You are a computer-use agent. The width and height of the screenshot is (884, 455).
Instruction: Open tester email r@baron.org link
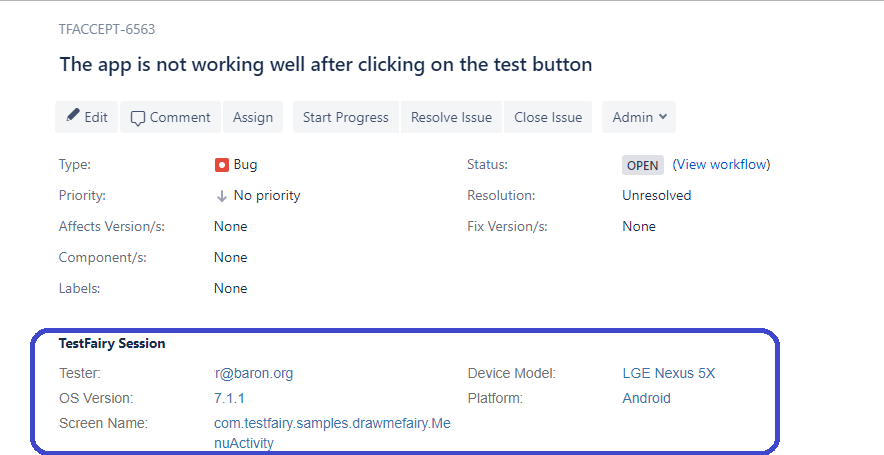click(253, 374)
